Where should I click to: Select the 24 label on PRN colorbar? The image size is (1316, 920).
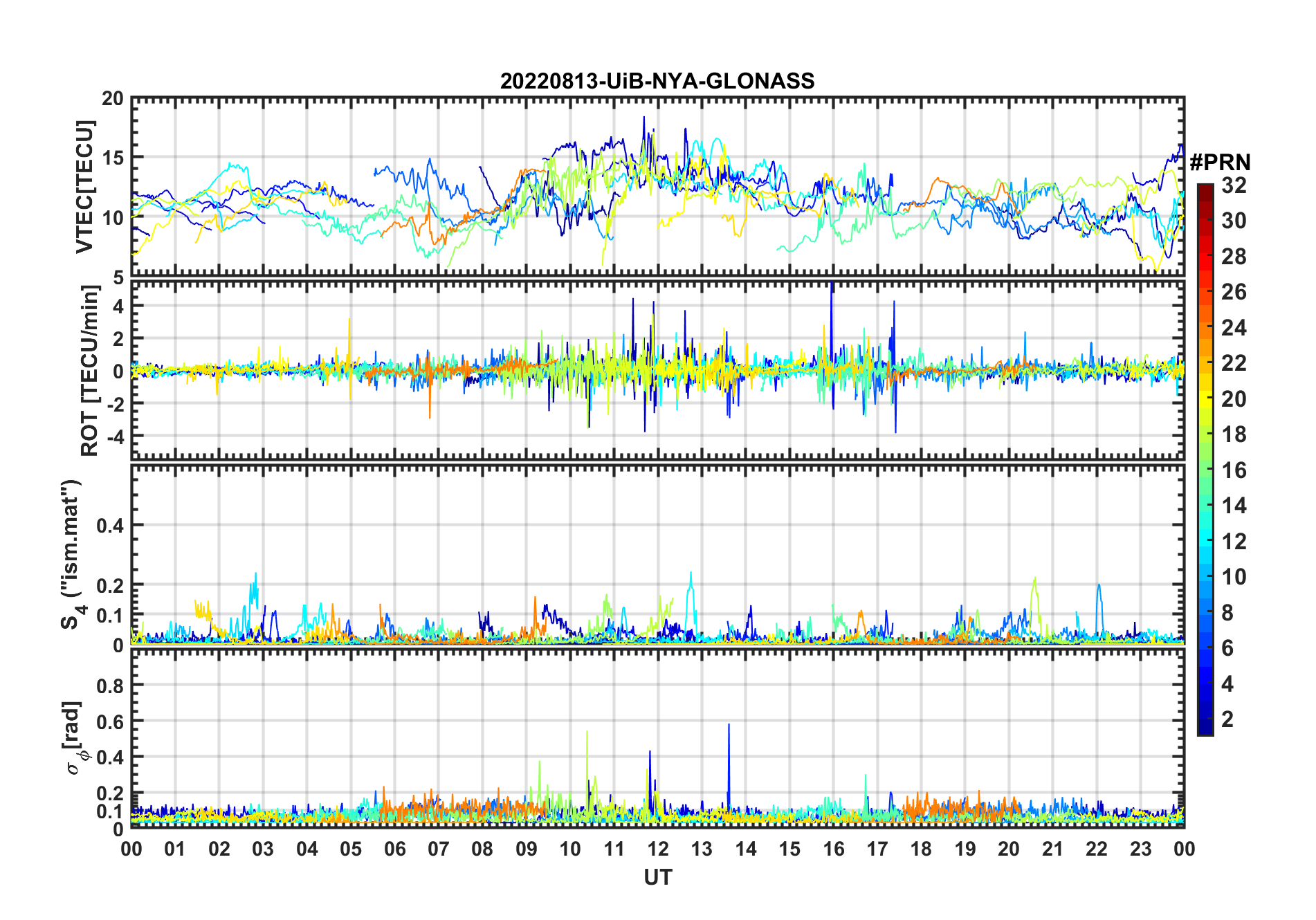(1234, 328)
